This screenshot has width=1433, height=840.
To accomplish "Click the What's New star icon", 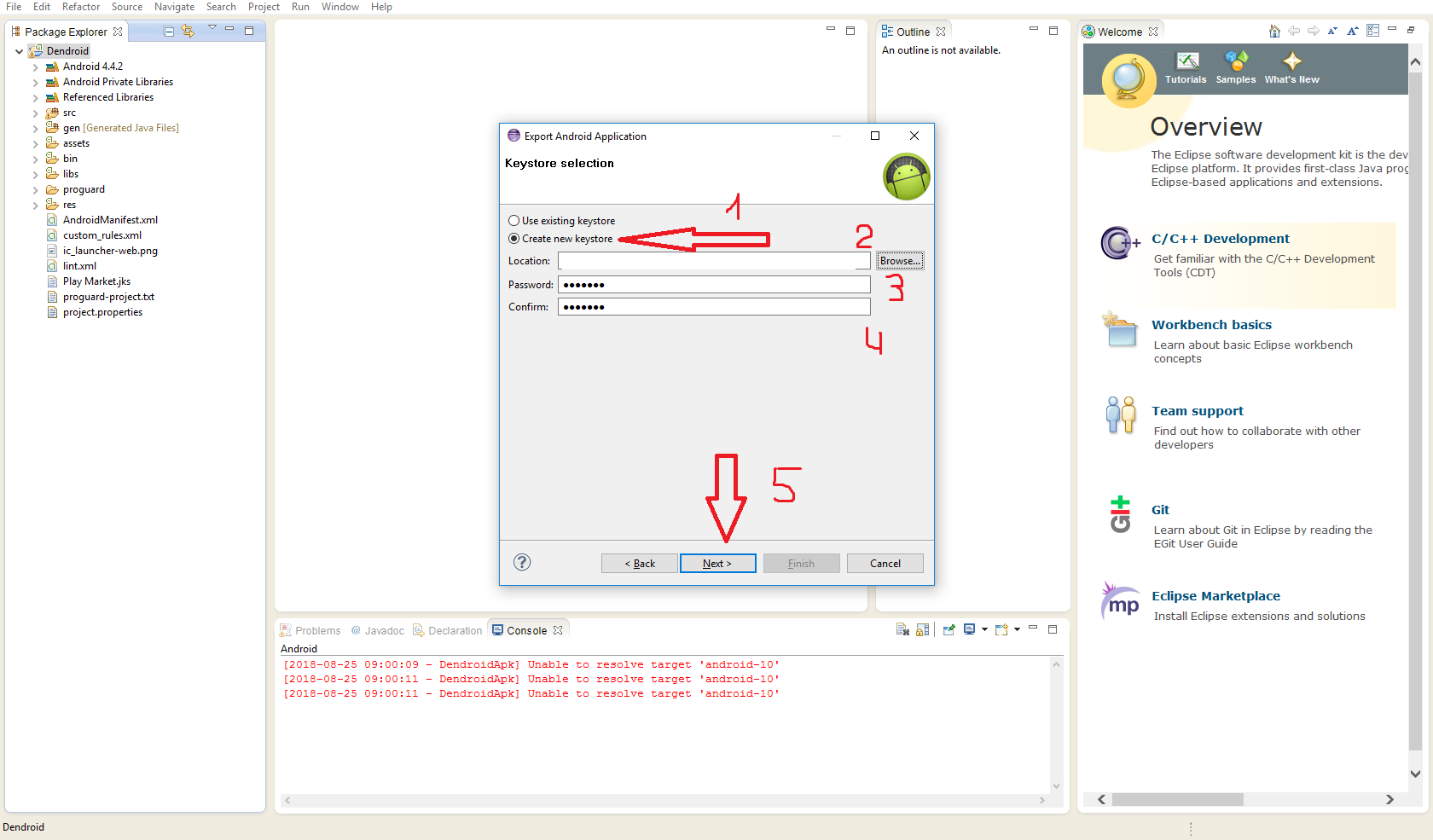I will (x=1291, y=61).
